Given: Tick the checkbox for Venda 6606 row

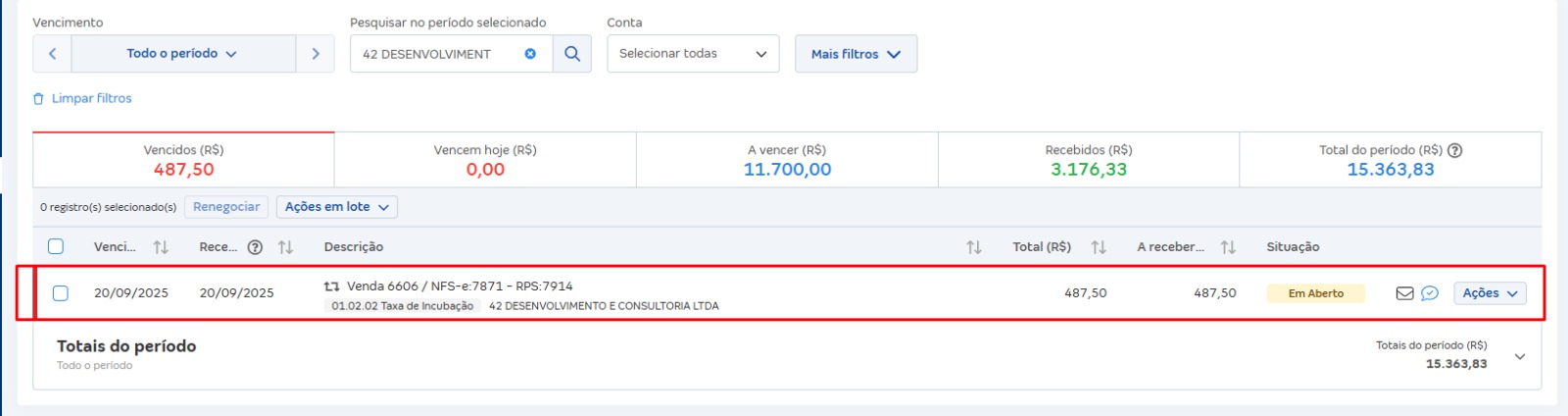Looking at the screenshot, I should pyautogui.click(x=61, y=293).
